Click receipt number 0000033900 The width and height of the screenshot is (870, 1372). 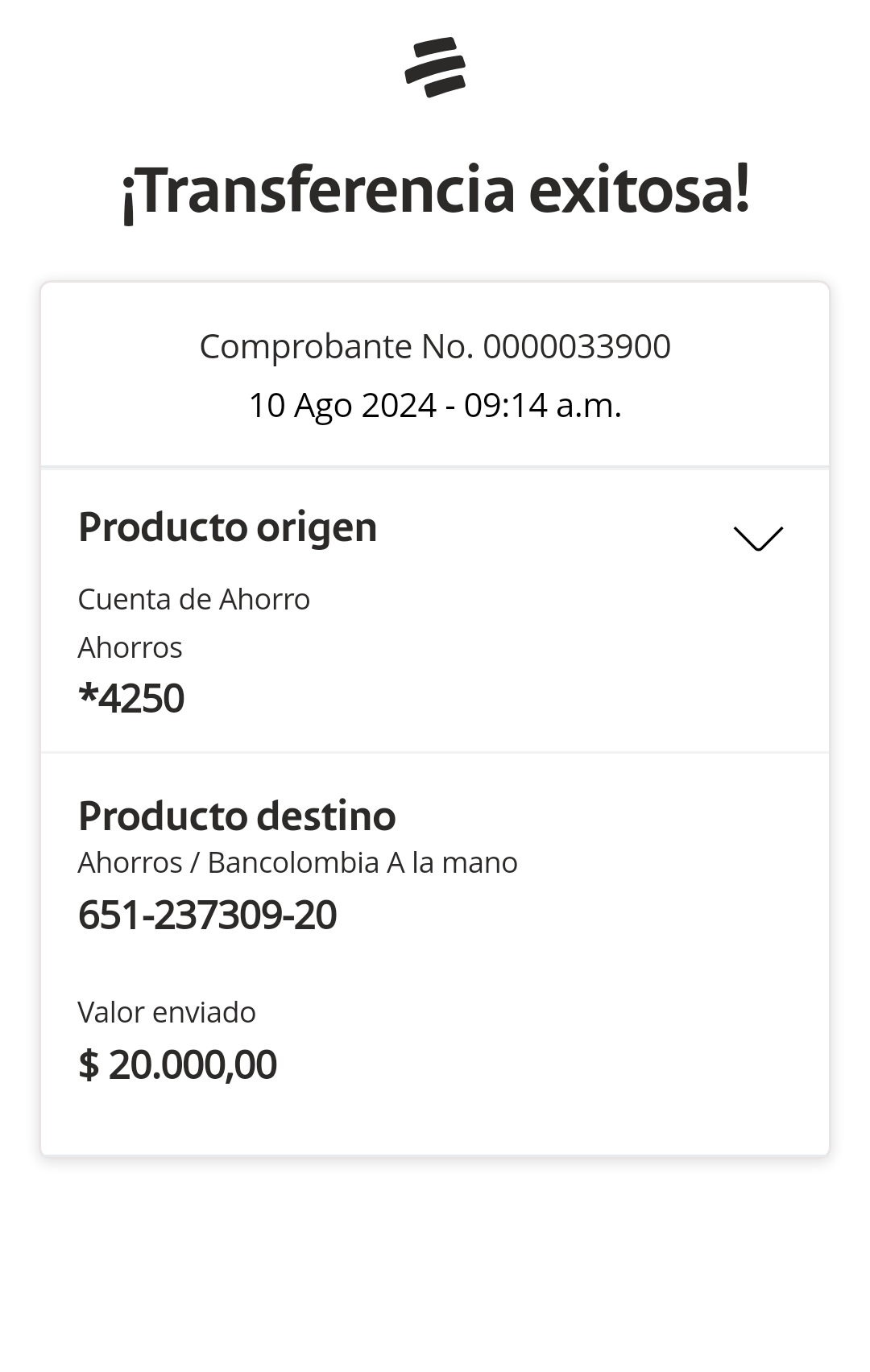click(577, 347)
